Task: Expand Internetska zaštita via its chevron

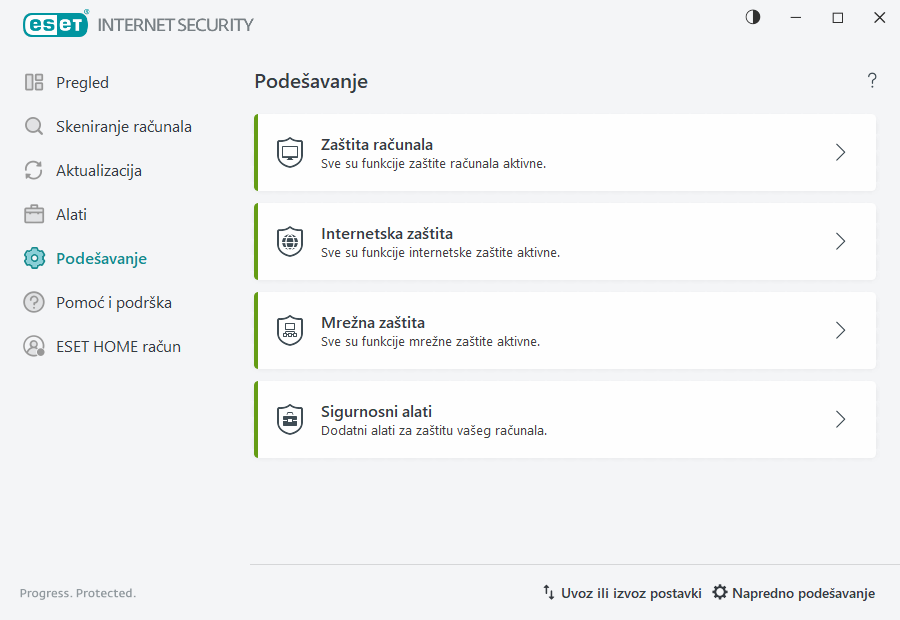Action: (840, 241)
